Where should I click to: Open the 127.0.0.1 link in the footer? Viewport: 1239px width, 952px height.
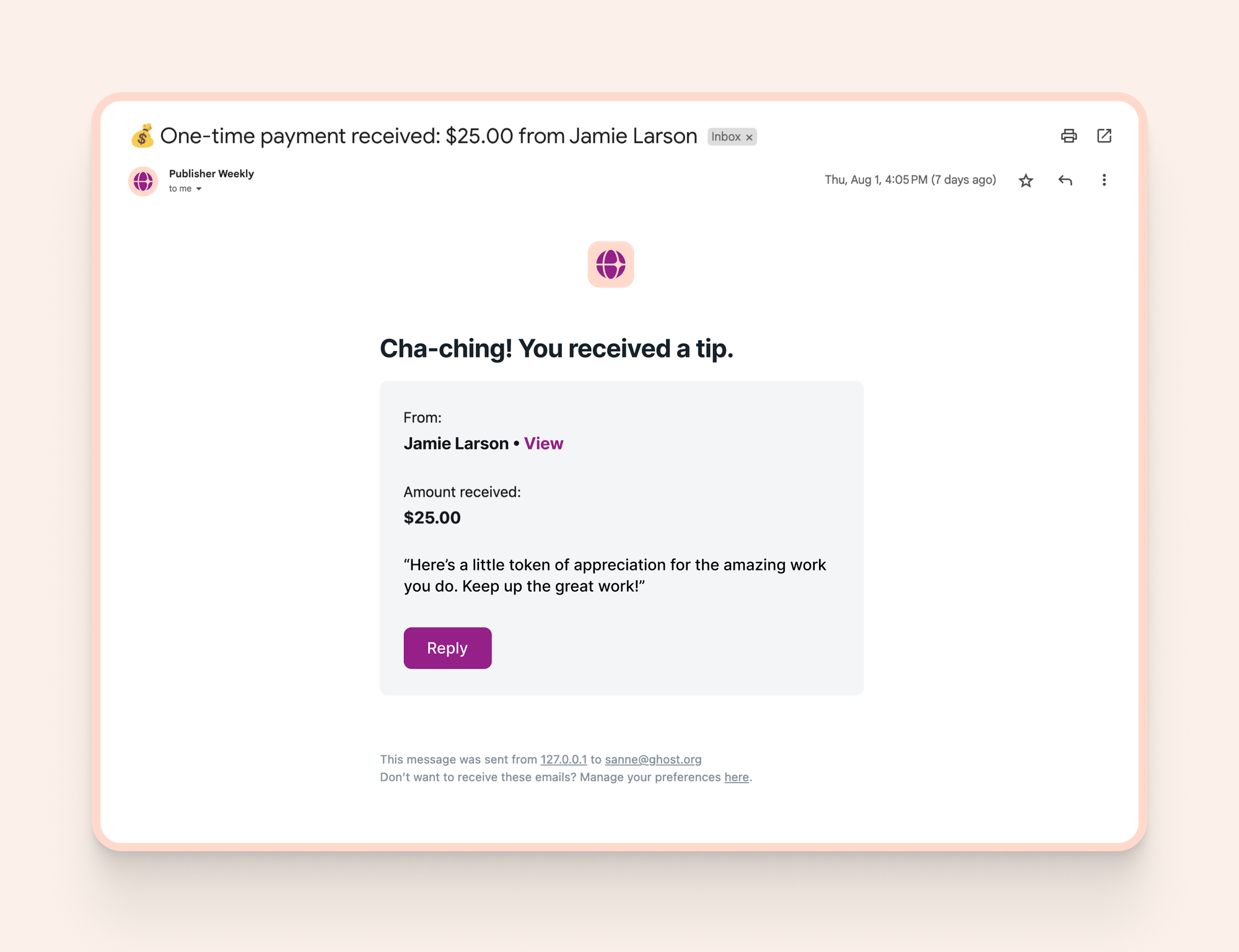(563, 759)
